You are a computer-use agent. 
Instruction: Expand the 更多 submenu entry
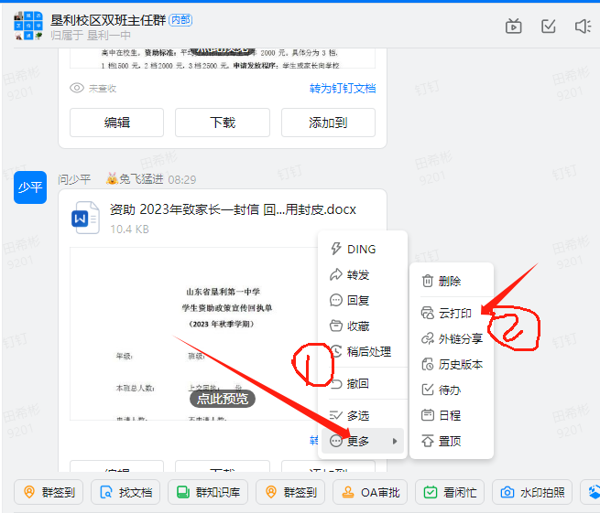coord(362,441)
